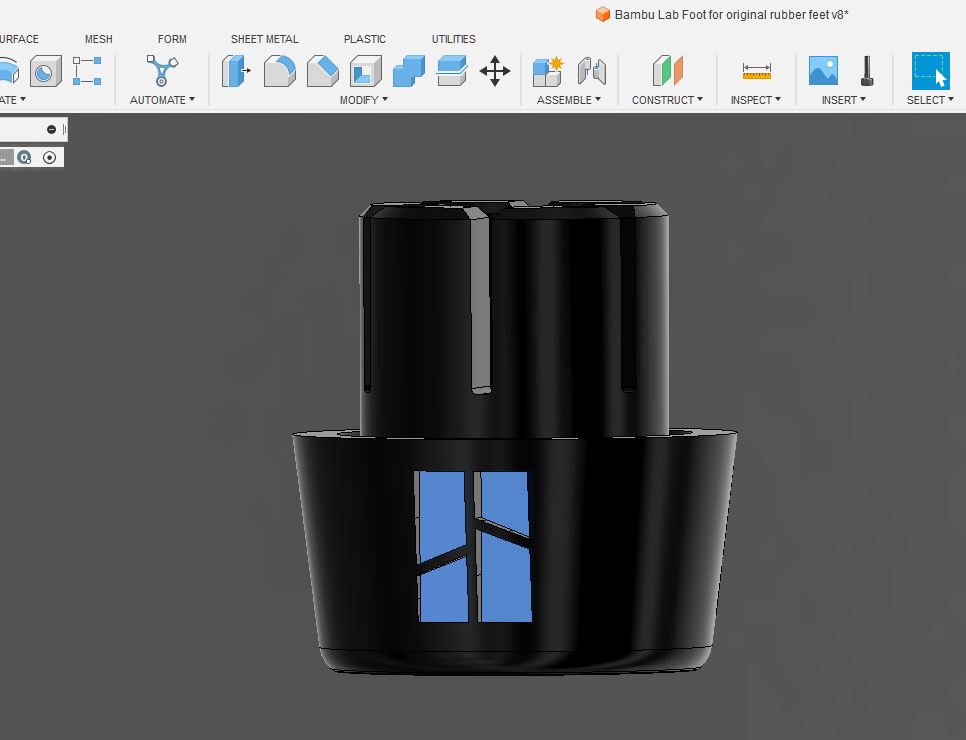Expand the CONSTRUCT dropdown
The image size is (966, 740).
pyautogui.click(x=667, y=100)
